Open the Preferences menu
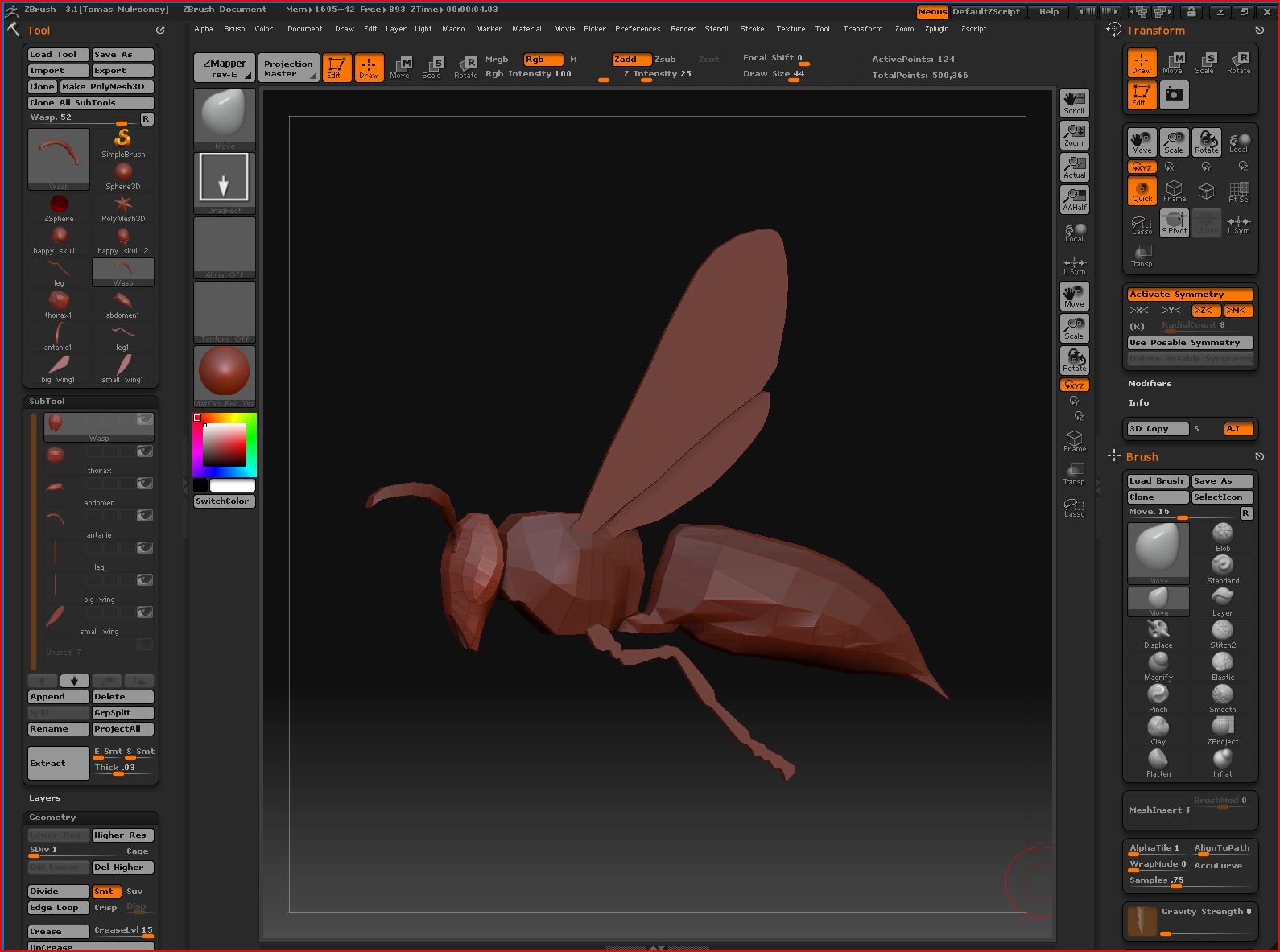This screenshot has width=1280, height=952. 637,29
